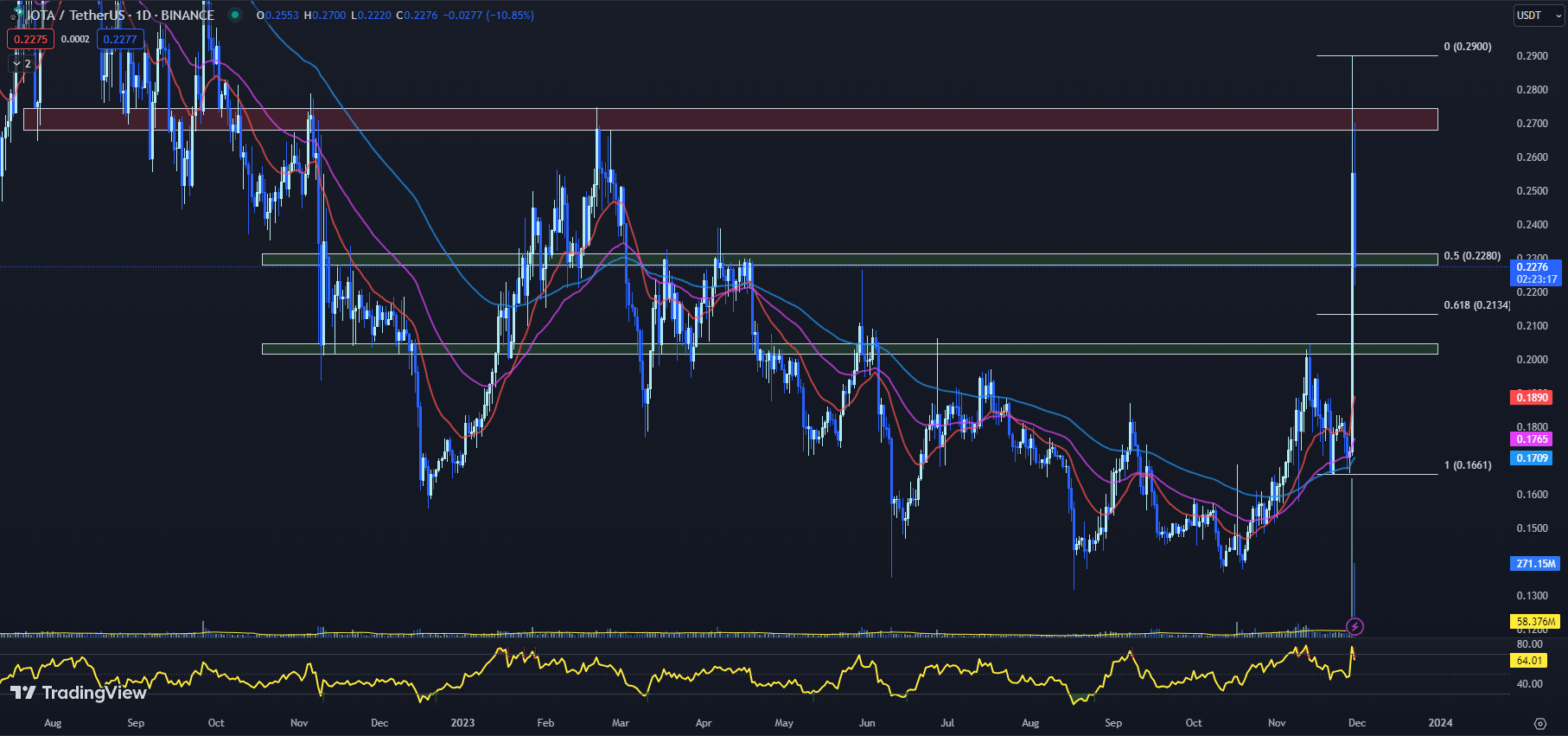The height and width of the screenshot is (736, 1568).
Task: Select the dark red resistance zone rectangle
Action: coord(730,119)
